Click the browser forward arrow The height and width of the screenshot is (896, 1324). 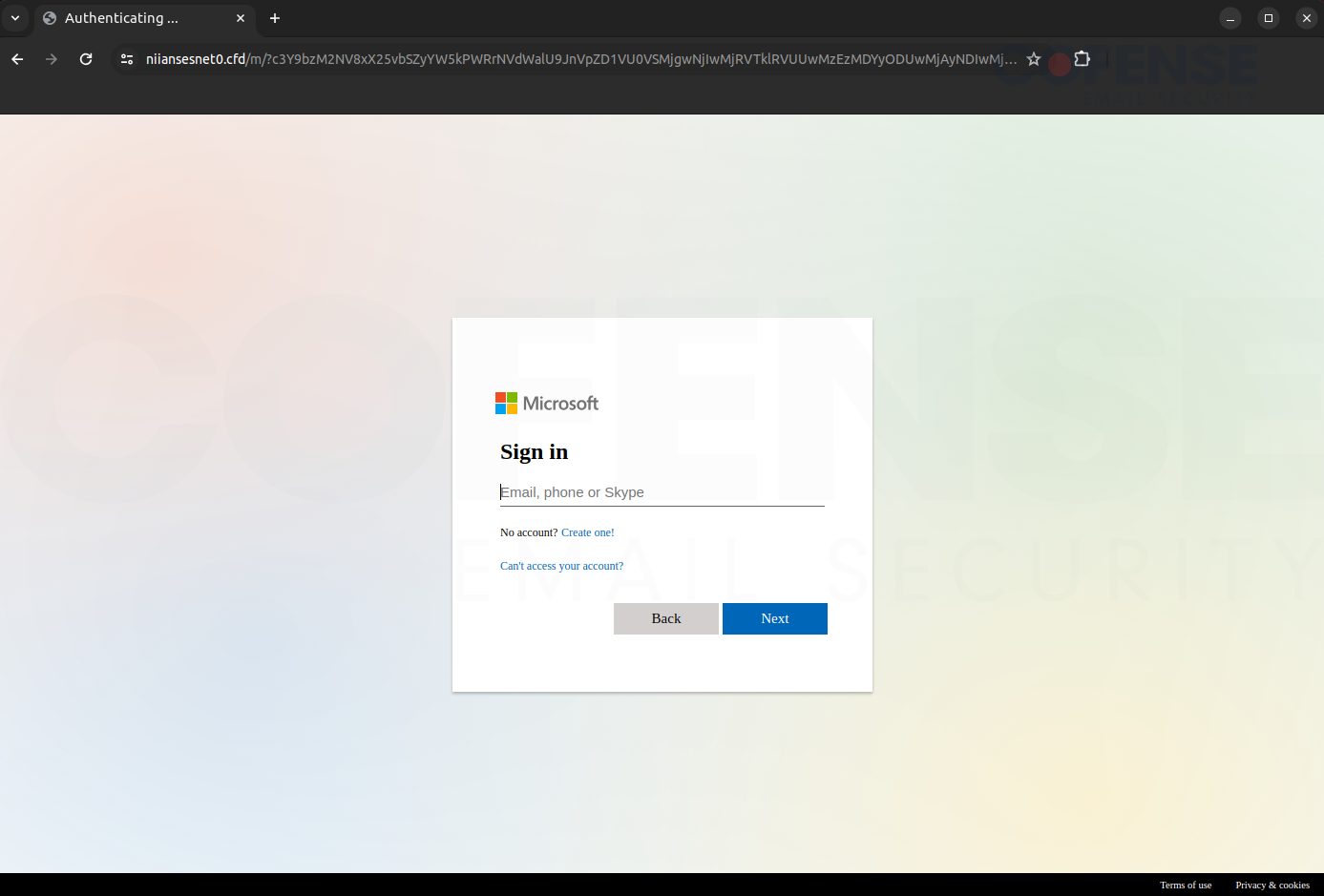click(52, 59)
